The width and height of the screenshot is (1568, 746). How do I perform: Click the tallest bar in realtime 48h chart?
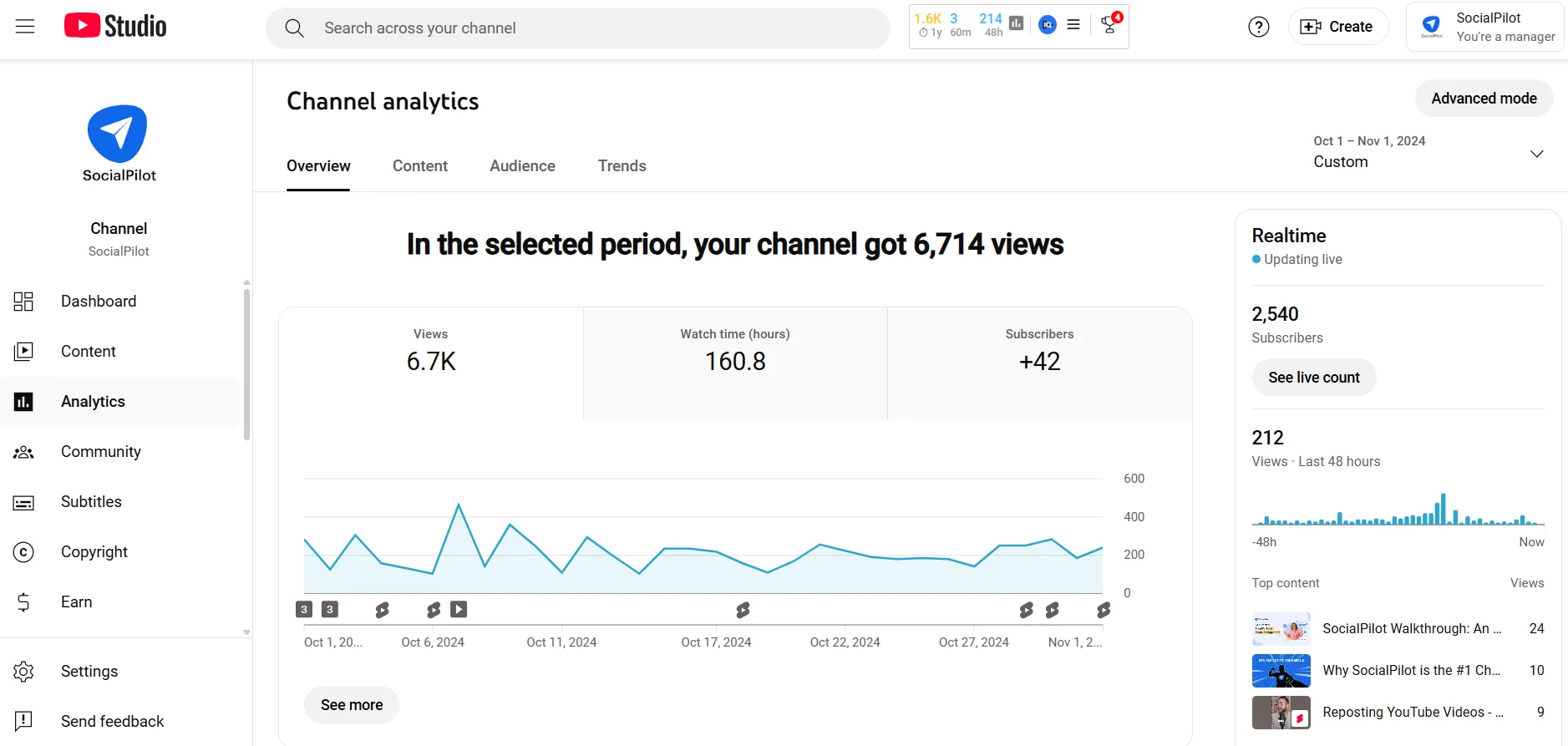[1443, 509]
